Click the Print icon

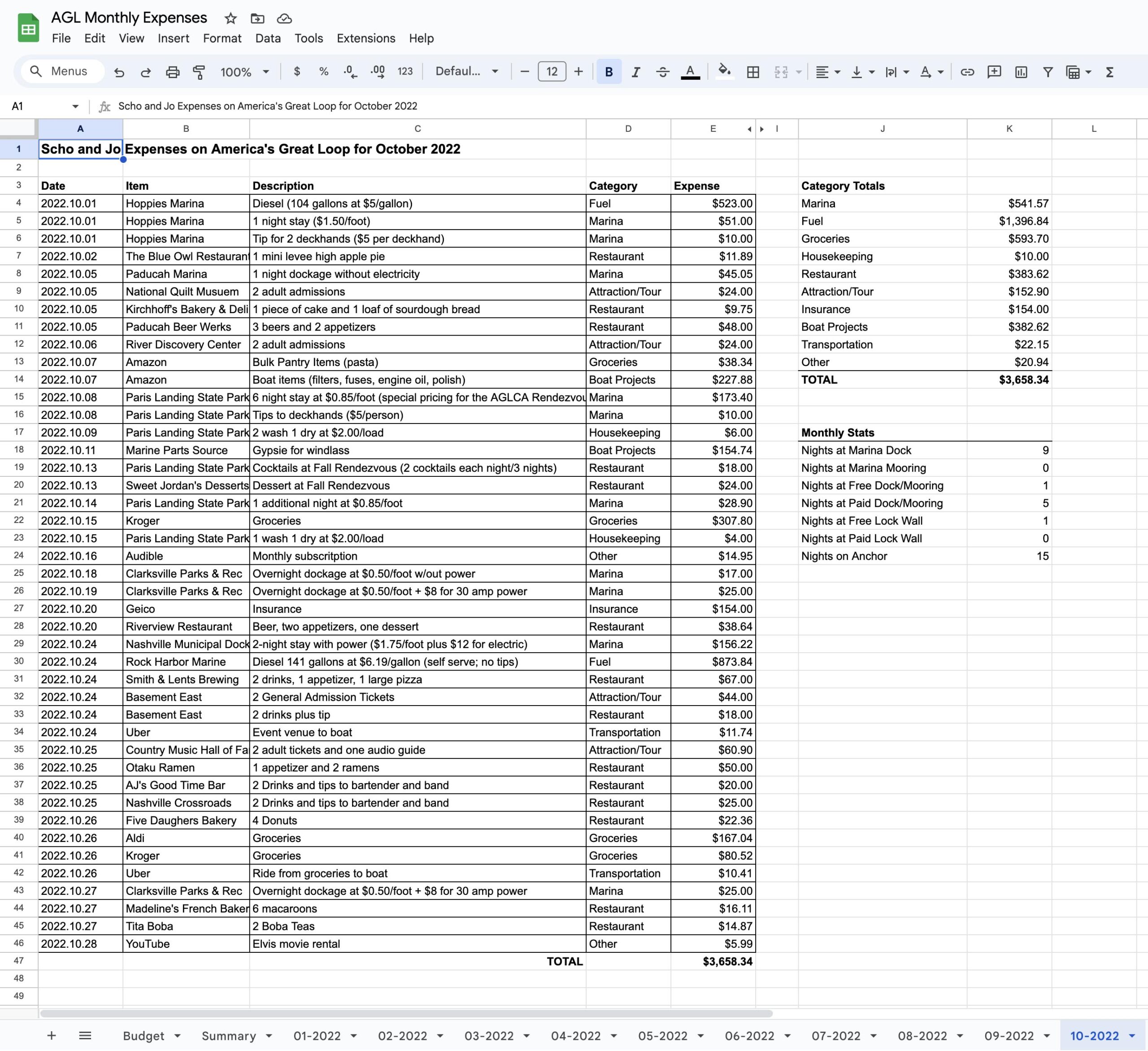pyautogui.click(x=173, y=72)
